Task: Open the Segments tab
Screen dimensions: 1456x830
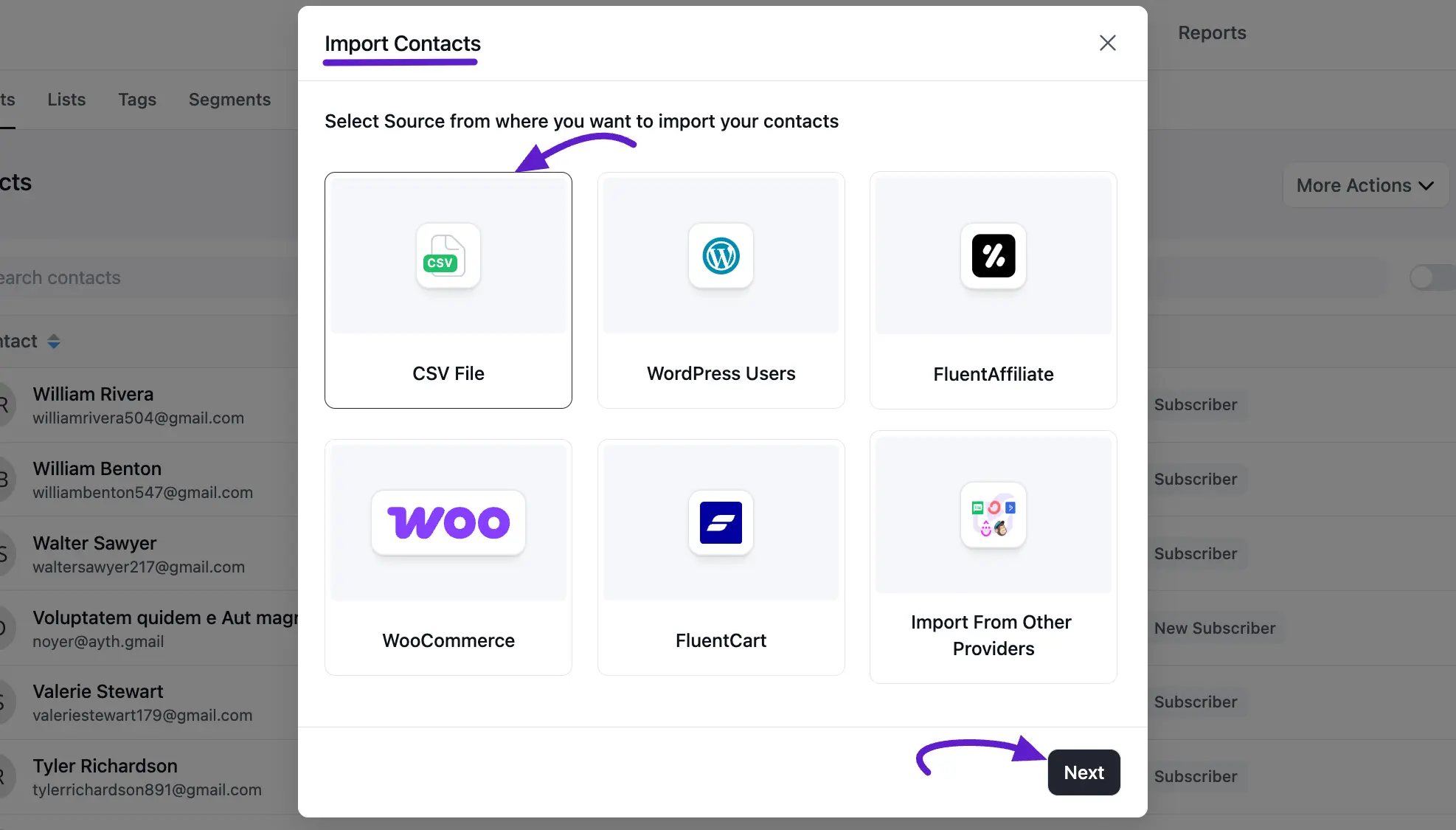Action: coord(229,100)
